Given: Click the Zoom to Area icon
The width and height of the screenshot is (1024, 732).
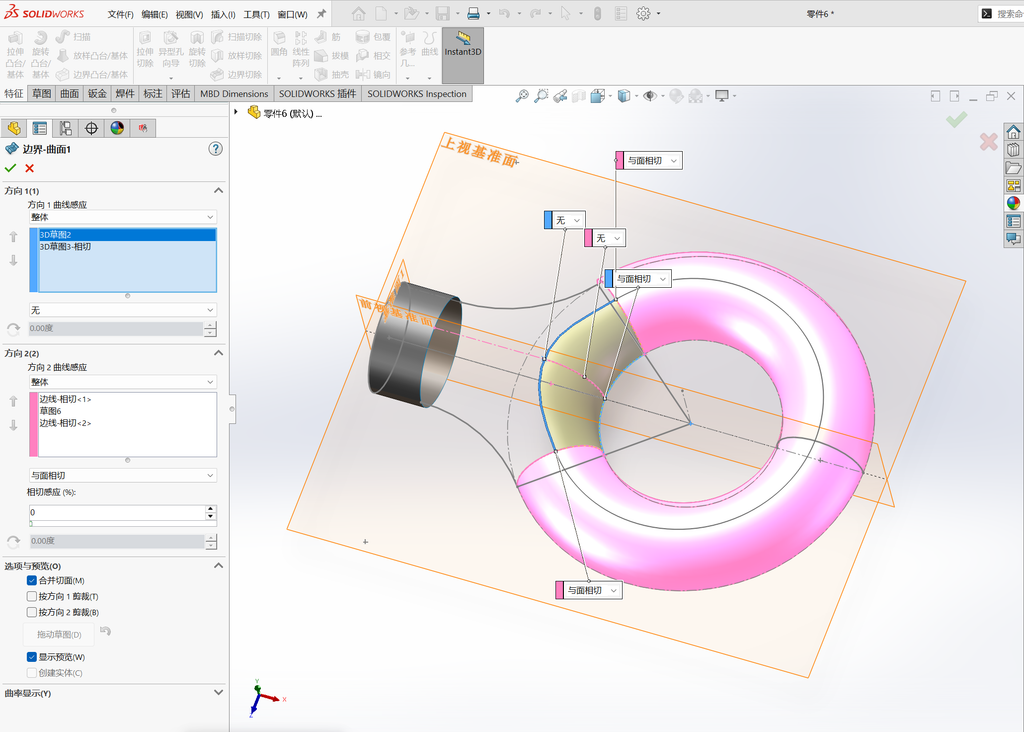Looking at the screenshot, I should pyautogui.click(x=541, y=96).
